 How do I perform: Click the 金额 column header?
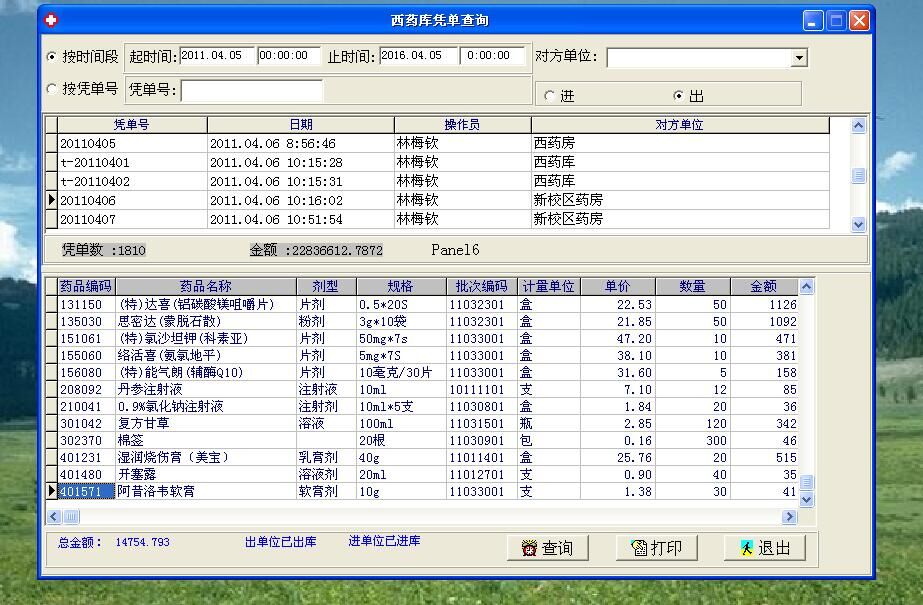764,286
